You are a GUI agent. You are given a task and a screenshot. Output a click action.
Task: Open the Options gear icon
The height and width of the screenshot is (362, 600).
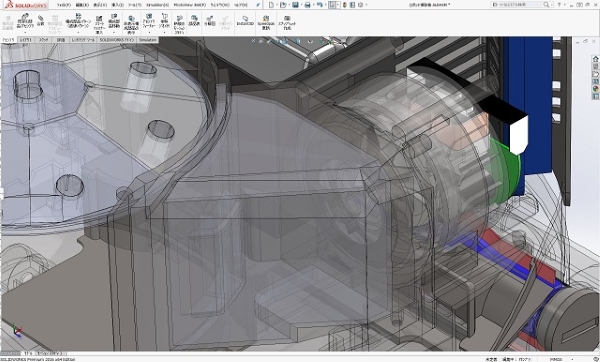(360, 5)
